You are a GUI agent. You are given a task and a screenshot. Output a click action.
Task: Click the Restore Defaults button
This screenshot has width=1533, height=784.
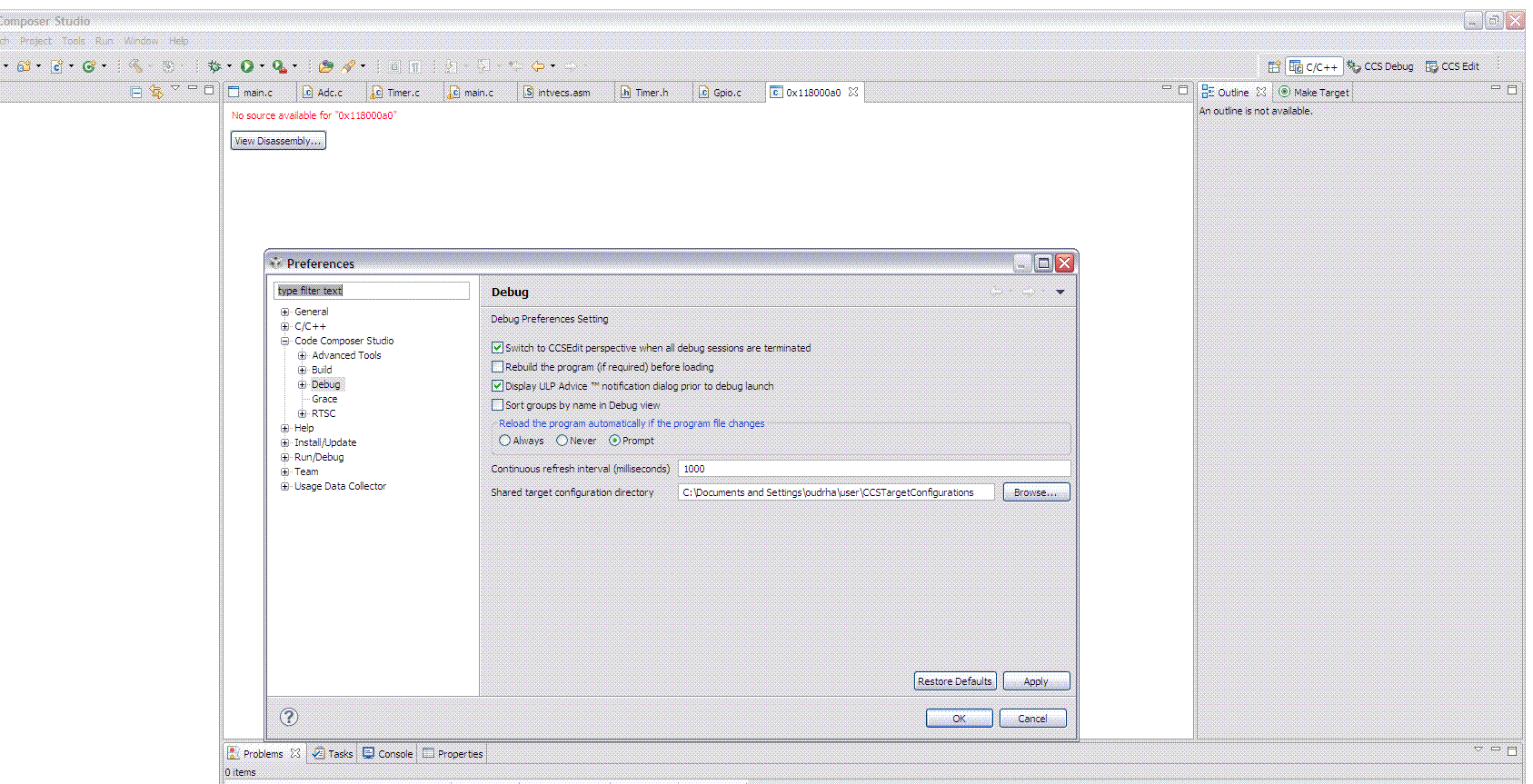point(954,680)
